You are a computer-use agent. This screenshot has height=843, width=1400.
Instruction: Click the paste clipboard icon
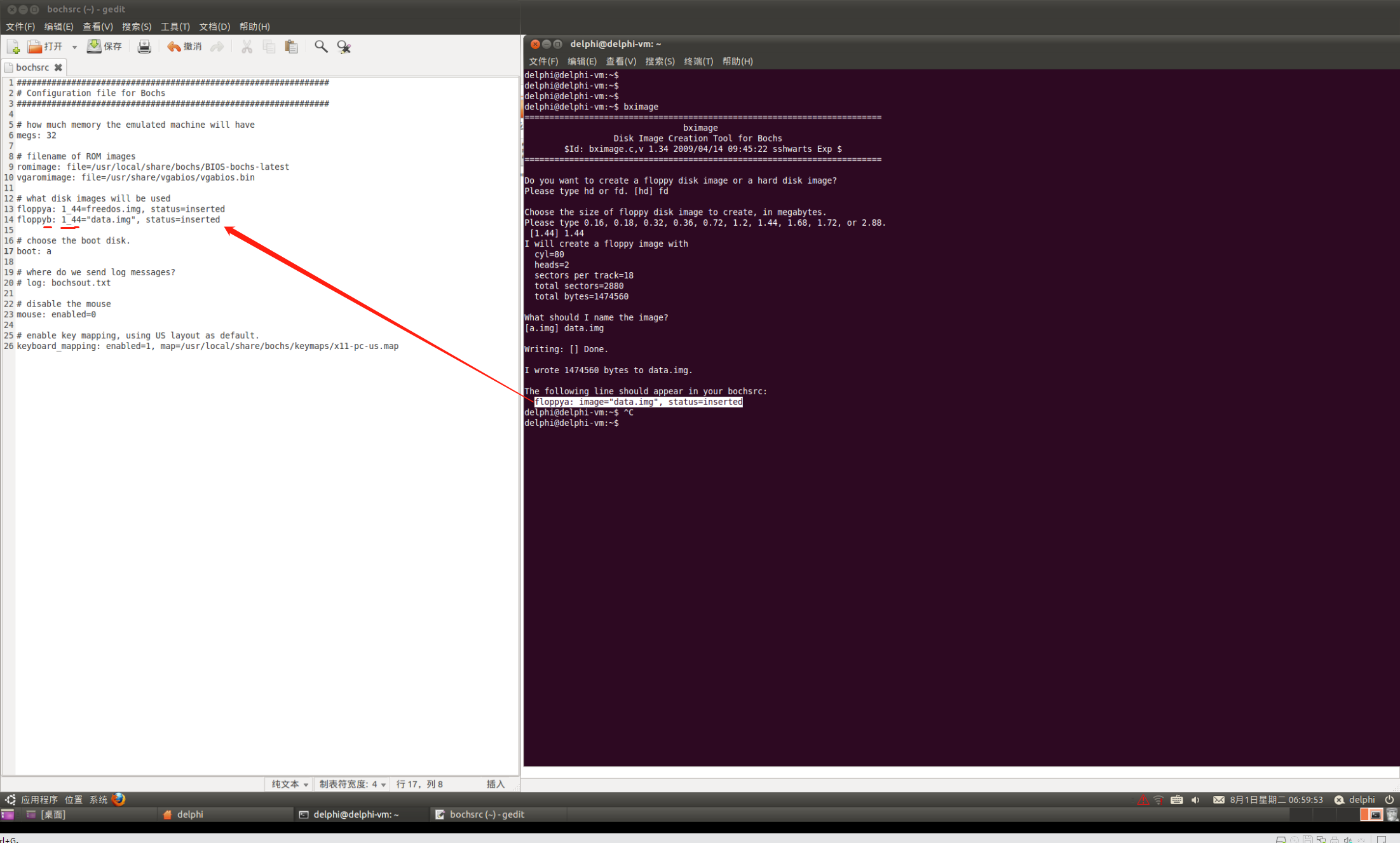click(x=291, y=46)
